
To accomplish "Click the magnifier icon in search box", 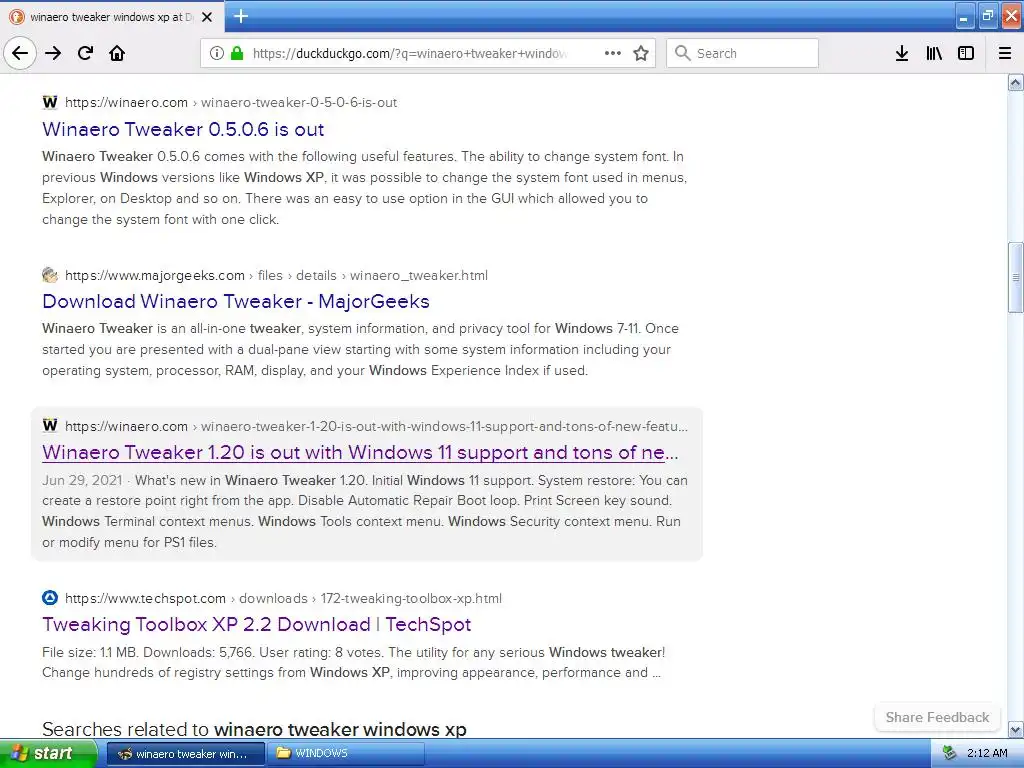I will (682, 53).
